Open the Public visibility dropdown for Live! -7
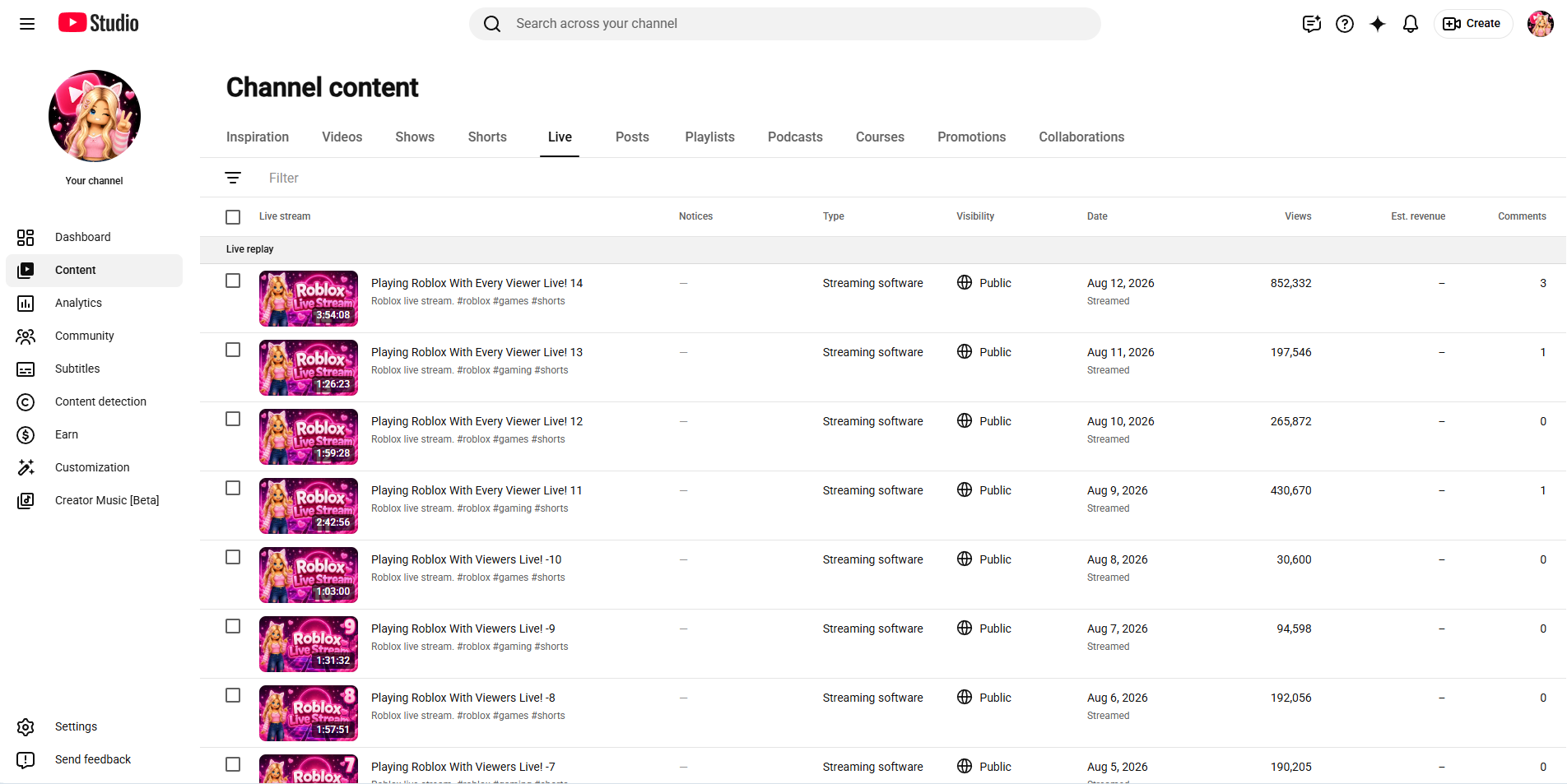1567x784 pixels. pos(984,767)
